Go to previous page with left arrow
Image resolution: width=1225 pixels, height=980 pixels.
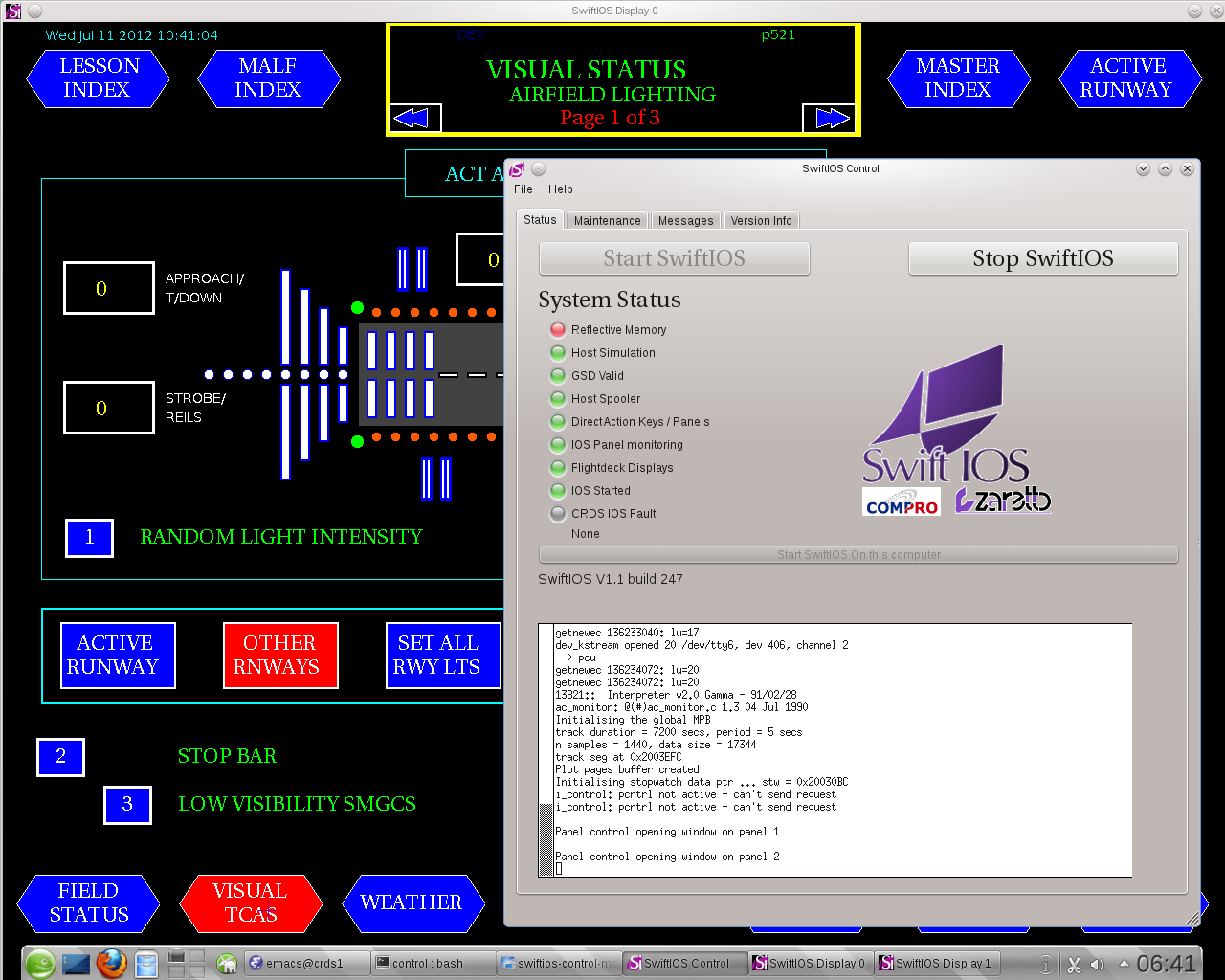[x=415, y=118]
